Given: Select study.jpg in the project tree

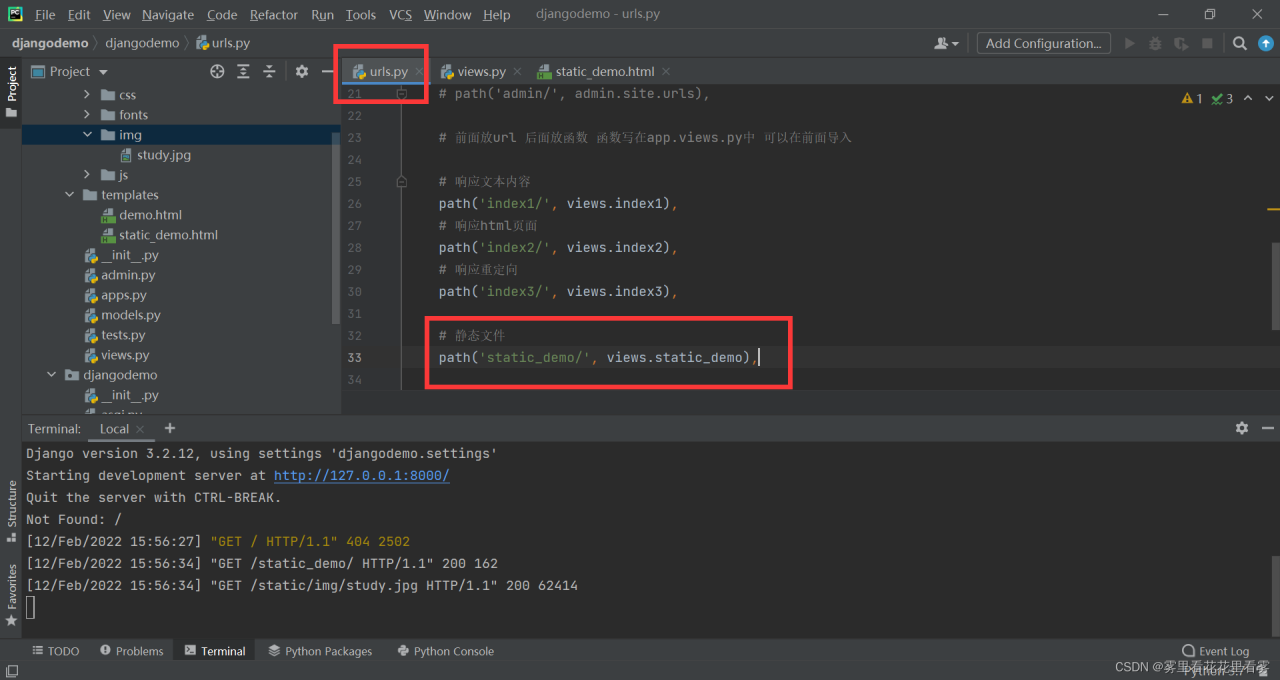Looking at the screenshot, I should point(163,155).
